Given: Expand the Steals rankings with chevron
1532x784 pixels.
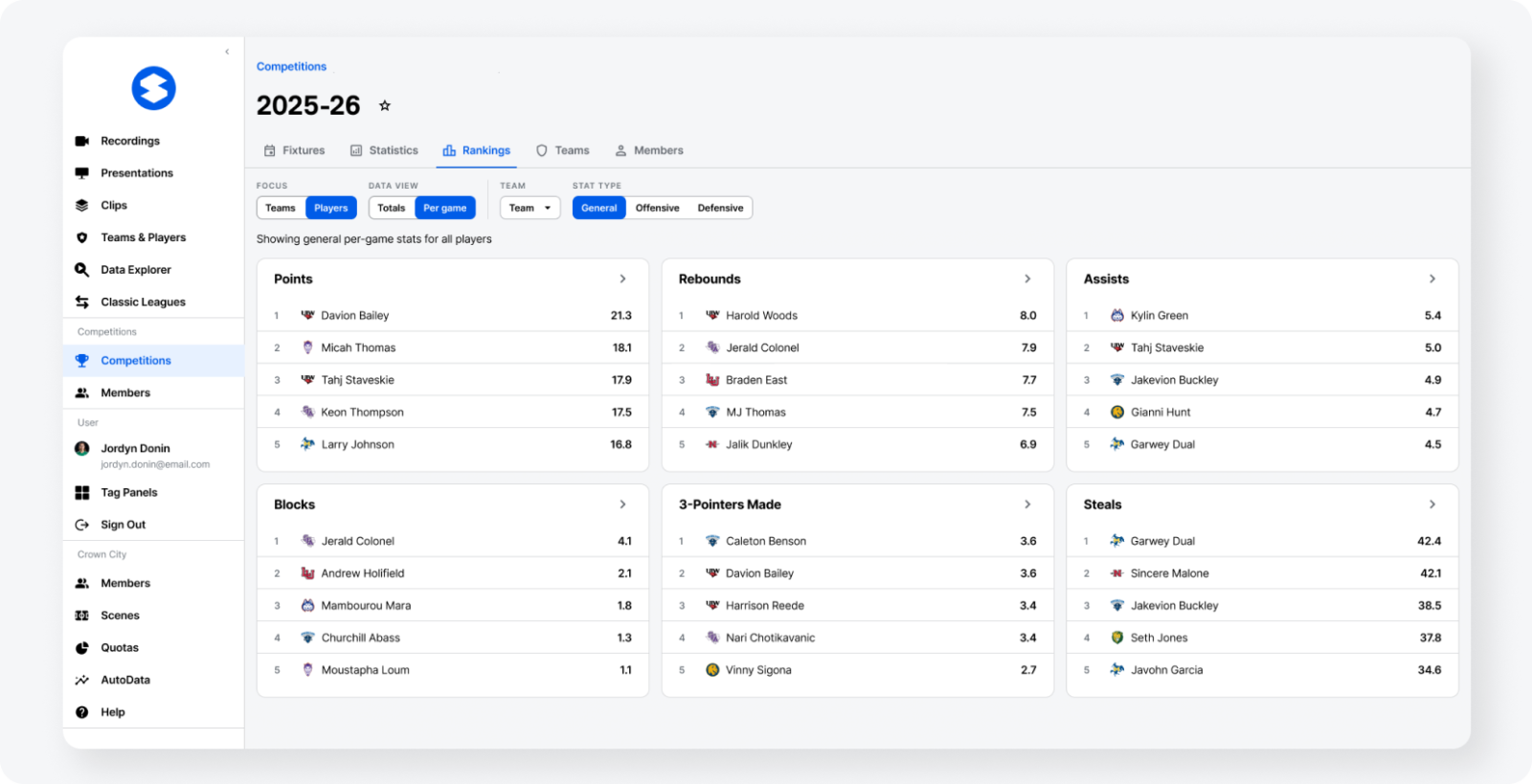Looking at the screenshot, I should point(1432,504).
